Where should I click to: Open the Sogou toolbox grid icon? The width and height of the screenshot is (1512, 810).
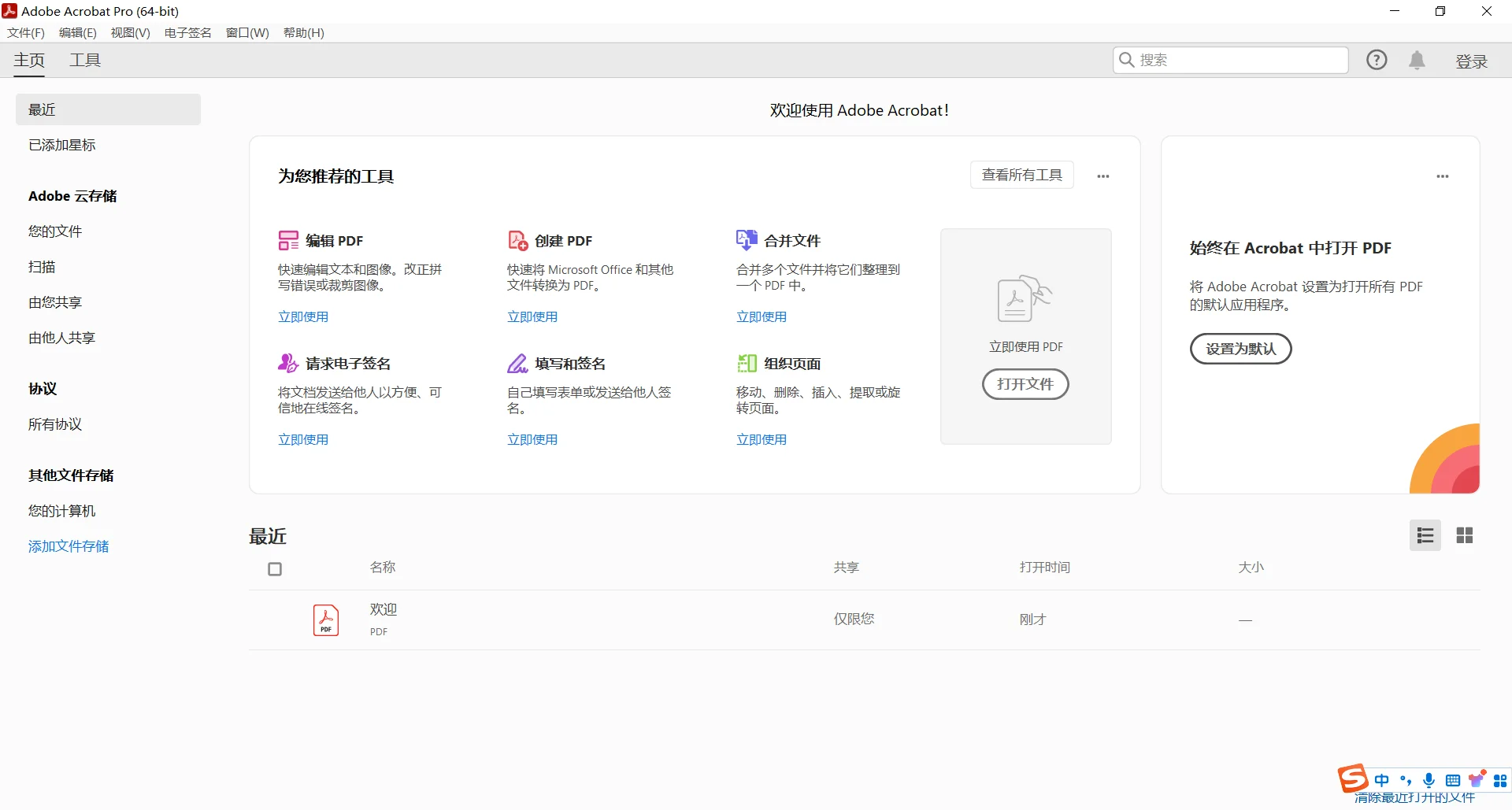pyautogui.click(x=1500, y=780)
